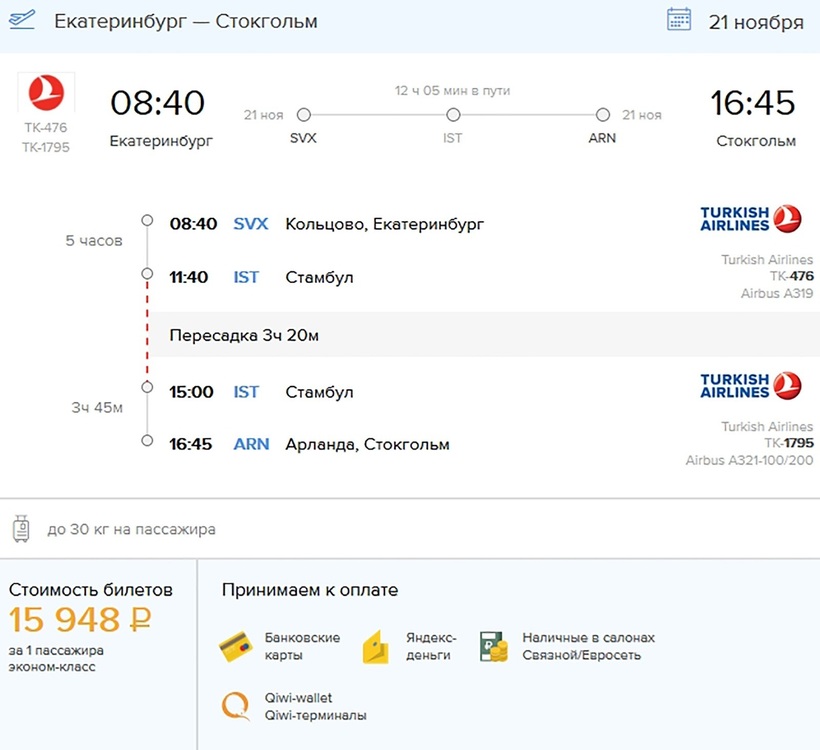Click ARN airport code for Арланда arrival

pos(251,444)
